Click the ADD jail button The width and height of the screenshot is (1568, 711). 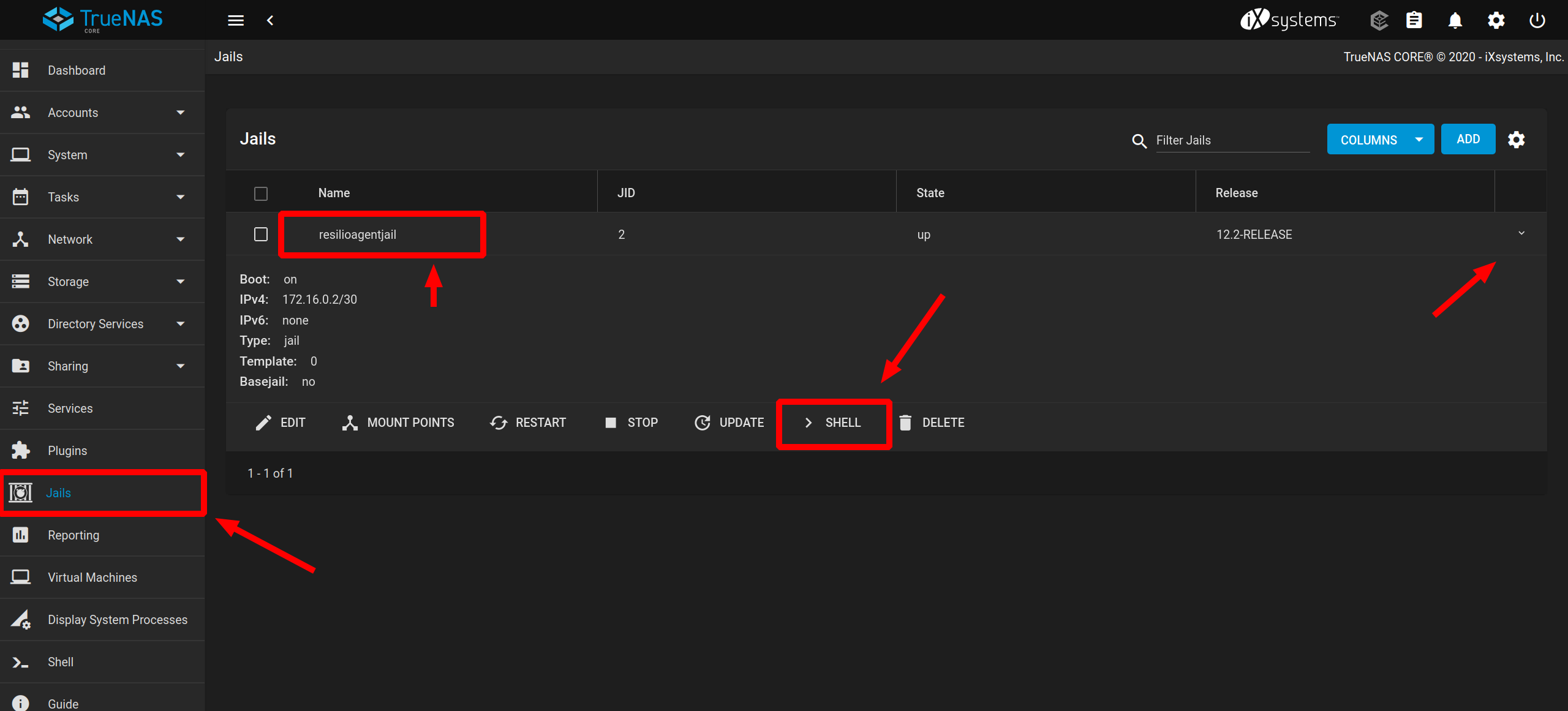click(x=1468, y=139)
